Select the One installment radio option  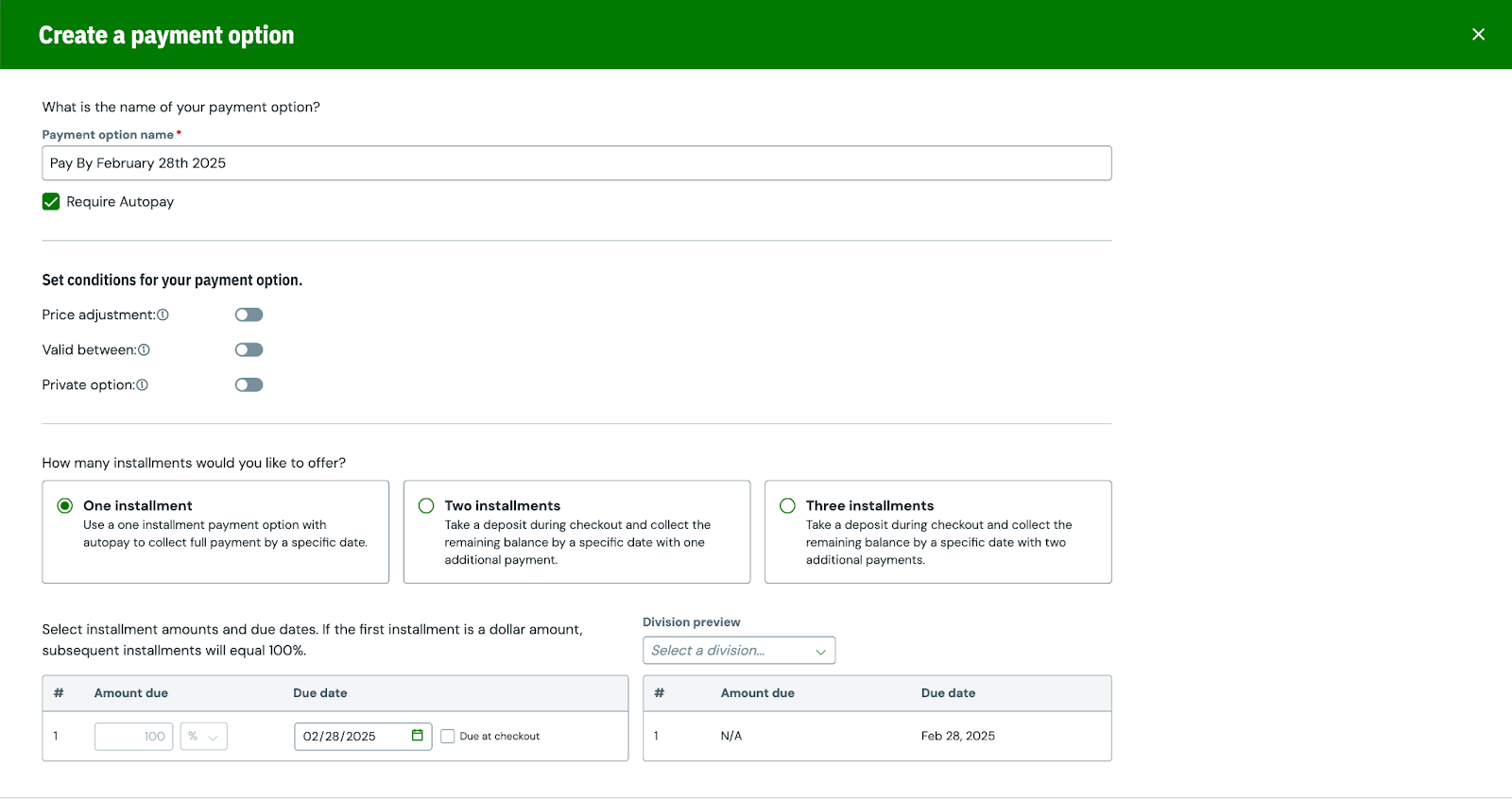[65, 506]
